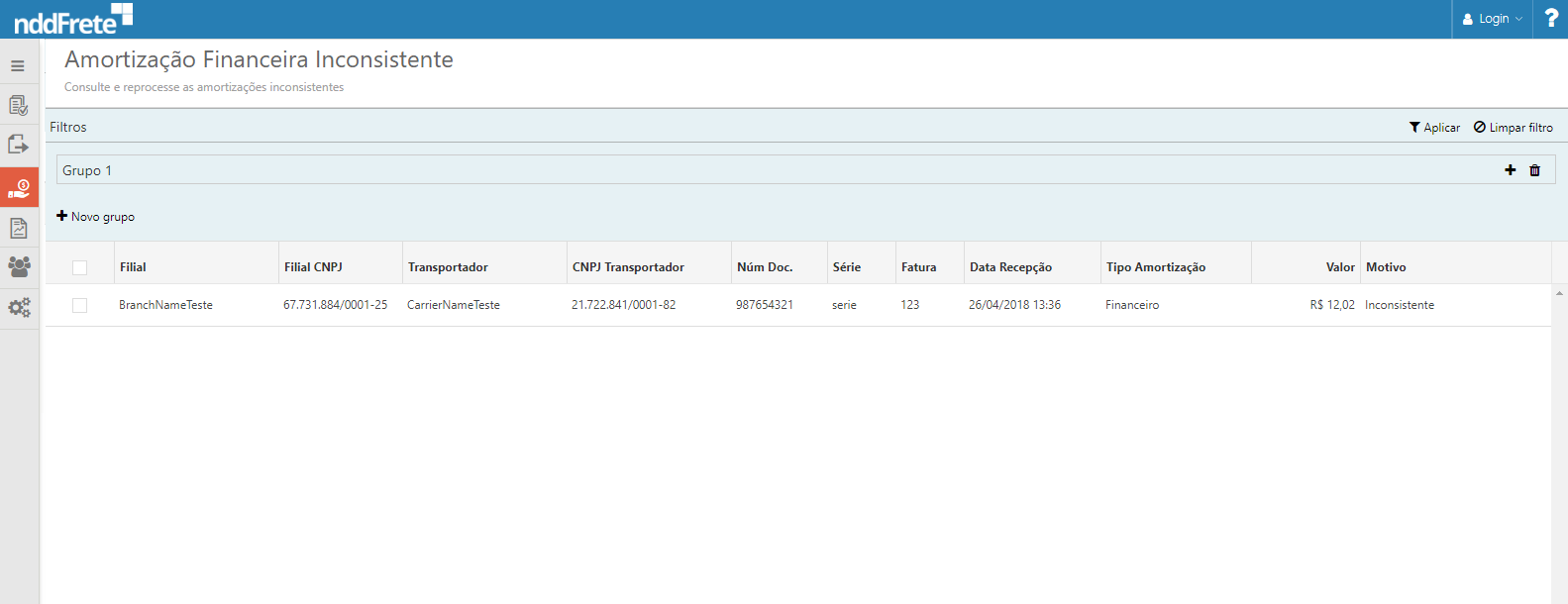This screenshot has height=604, width=1568.
Task: Sort by Data Recepção column header
Action: (1010, 267)
